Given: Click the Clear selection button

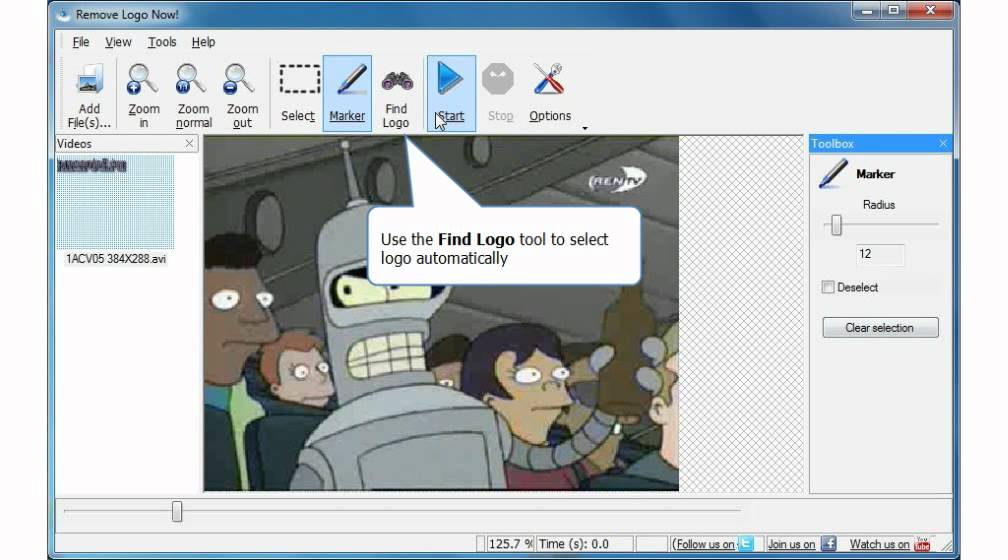Looking at the screenshot, I should (x=880, y=328).
